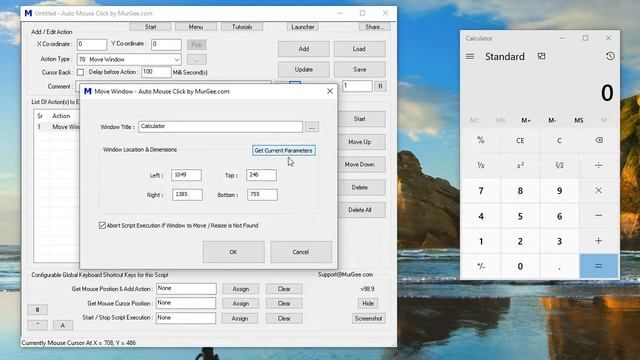Click Calculator minus key
Screen dimensions: 640x360
click(x=599, y=216)
